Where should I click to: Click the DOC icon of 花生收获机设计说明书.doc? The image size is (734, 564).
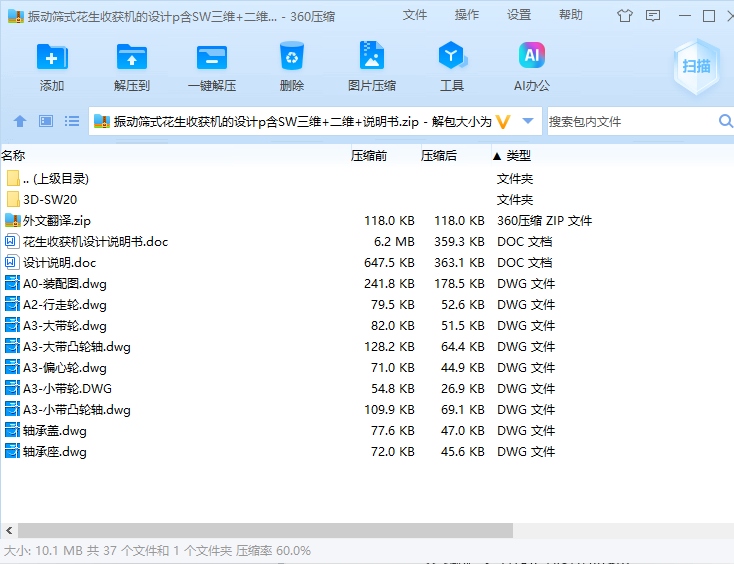pos(12,241)
